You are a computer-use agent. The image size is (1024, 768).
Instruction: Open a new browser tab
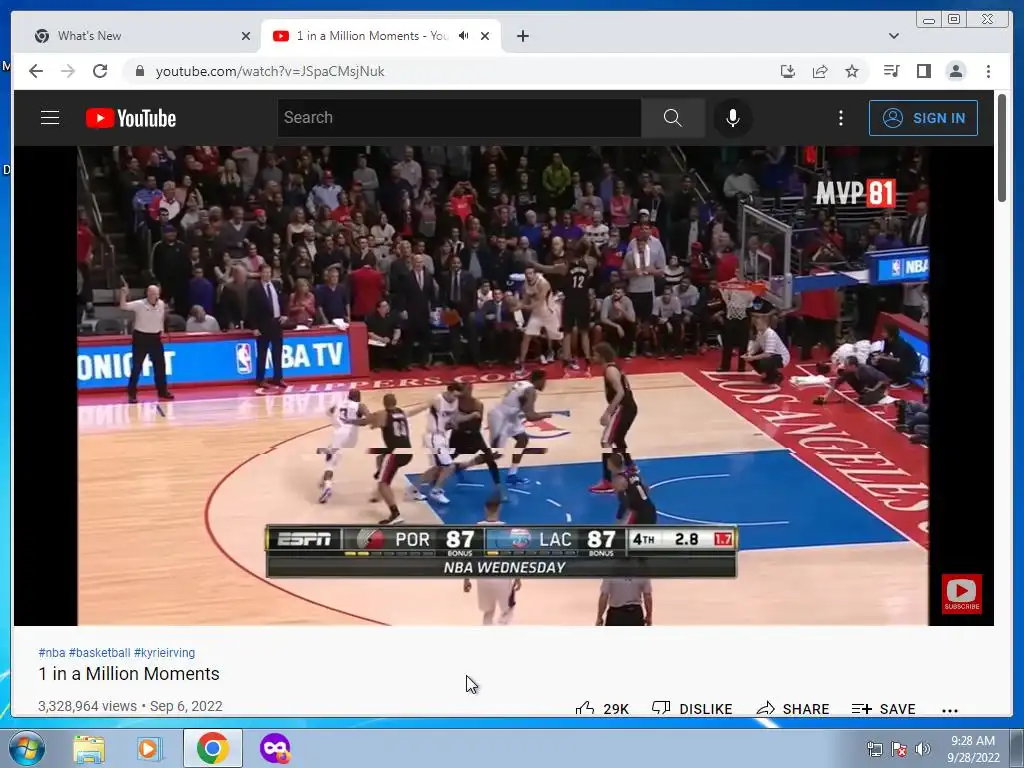[x=522, y=36]
